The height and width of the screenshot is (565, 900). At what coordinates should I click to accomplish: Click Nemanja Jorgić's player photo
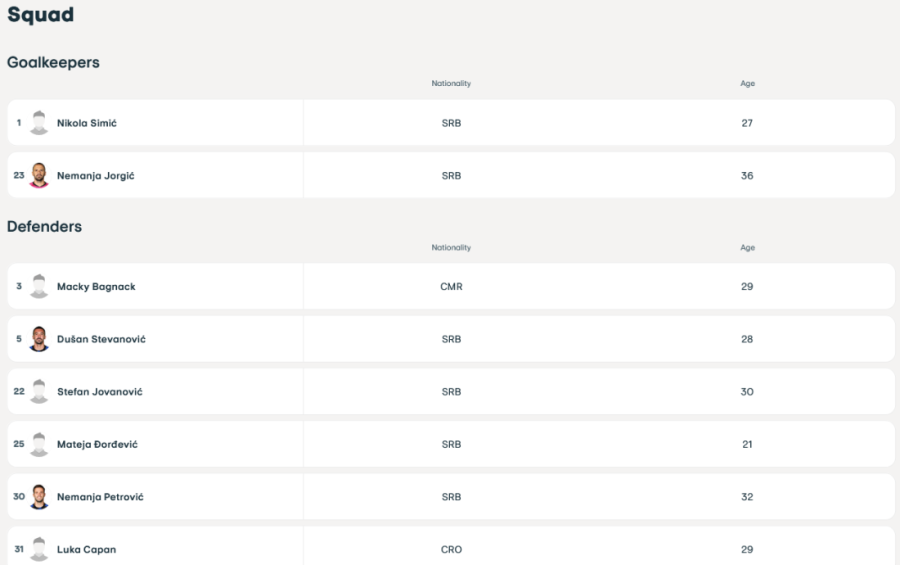click(x=39, y=176)
